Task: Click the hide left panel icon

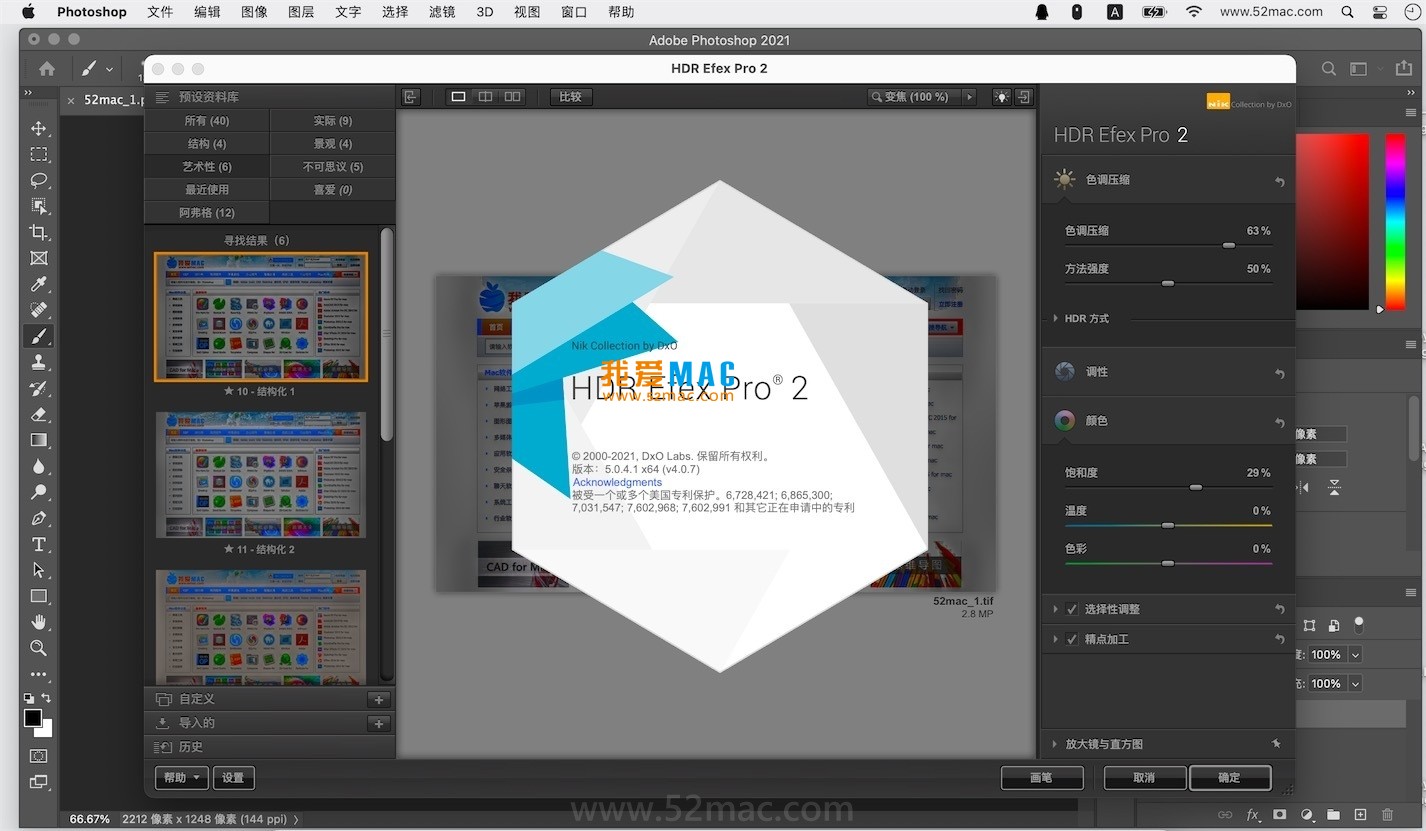Action: (x=411, y=97)
